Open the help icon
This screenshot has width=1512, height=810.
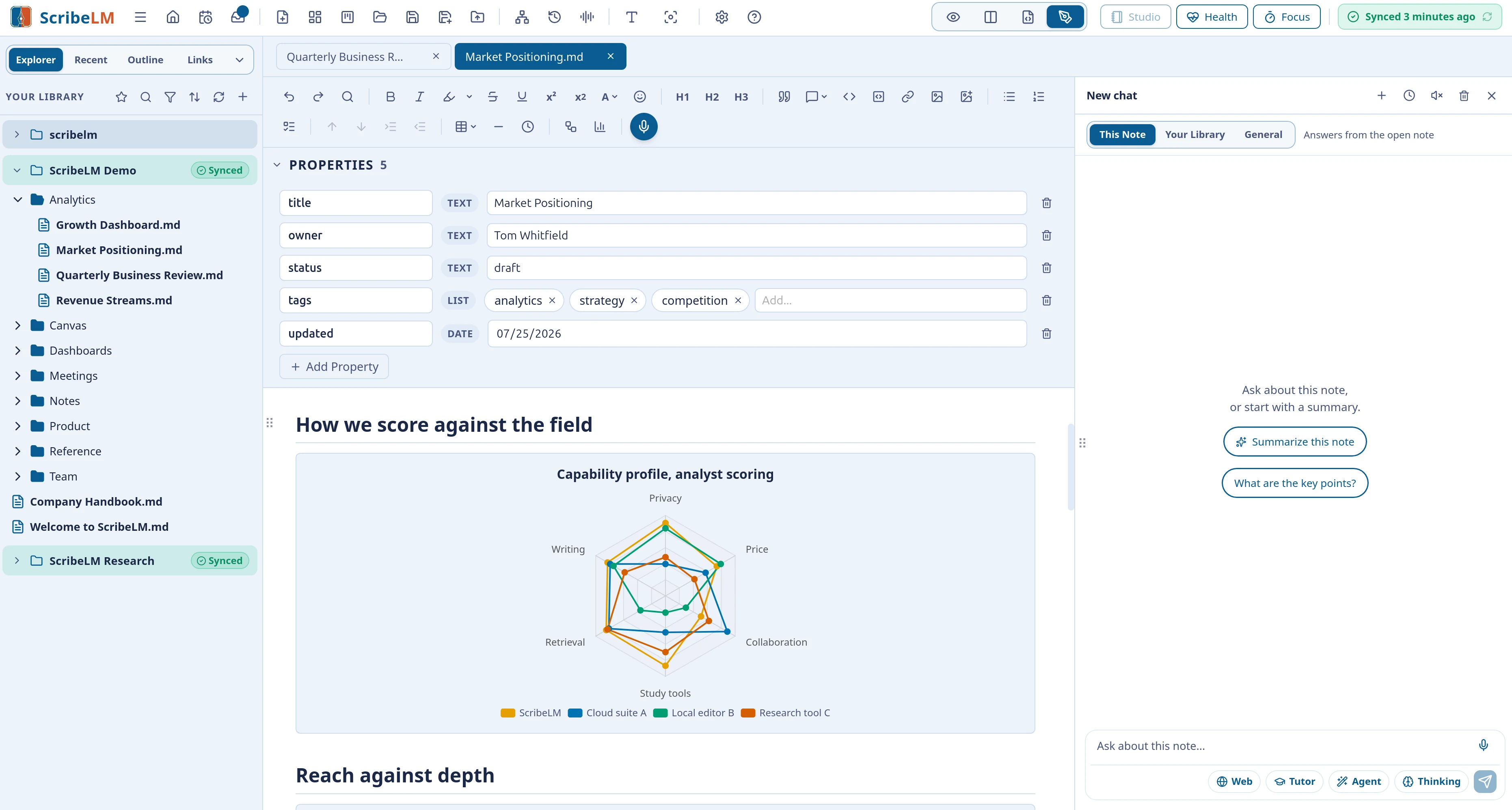754,17
